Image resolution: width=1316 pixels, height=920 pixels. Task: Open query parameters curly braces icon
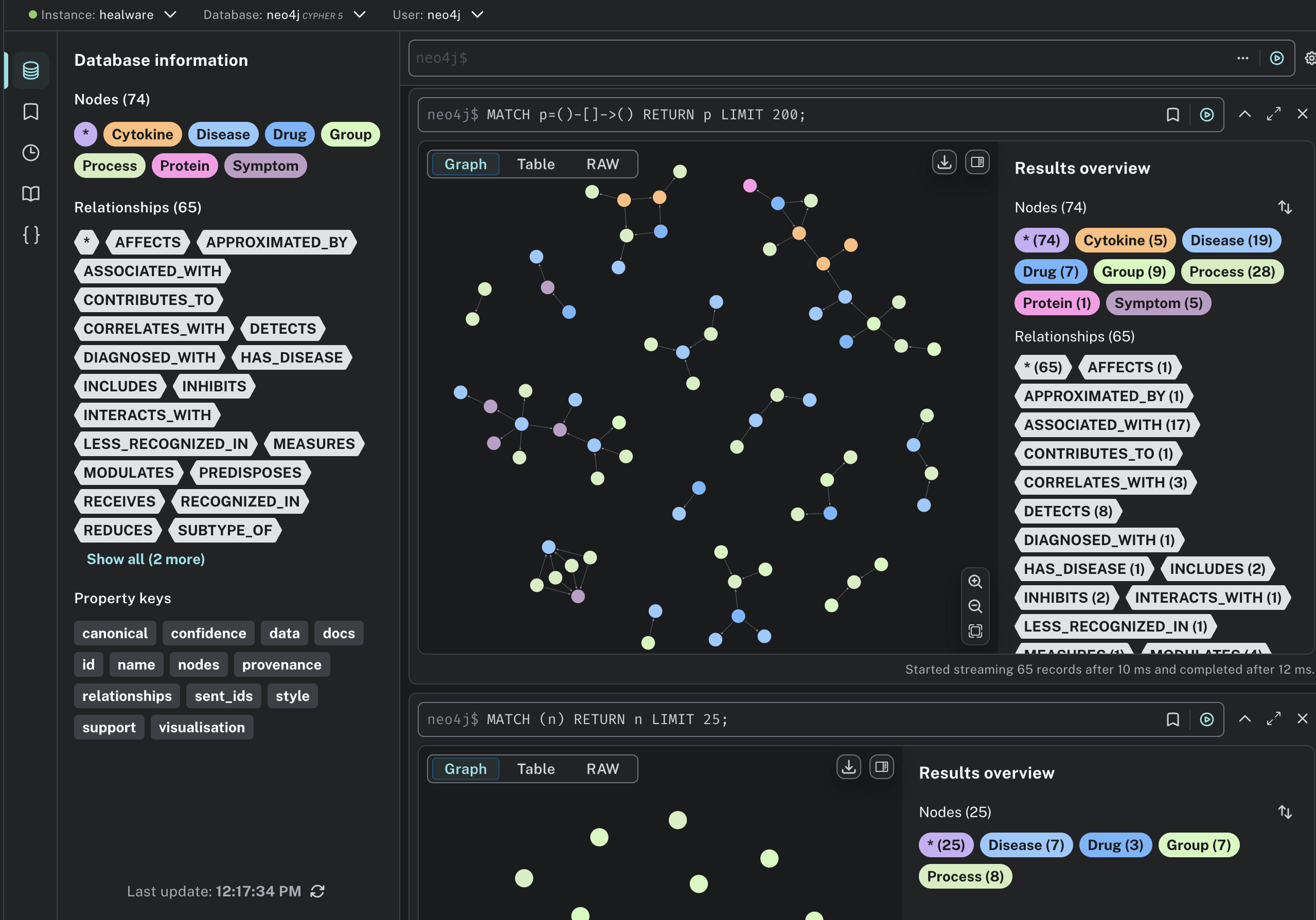click(30, 235)
